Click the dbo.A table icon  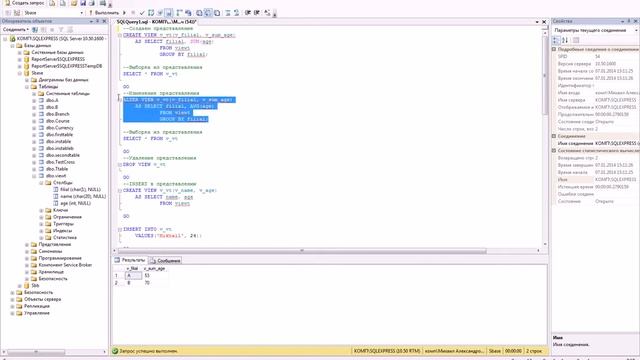point(41,100)
